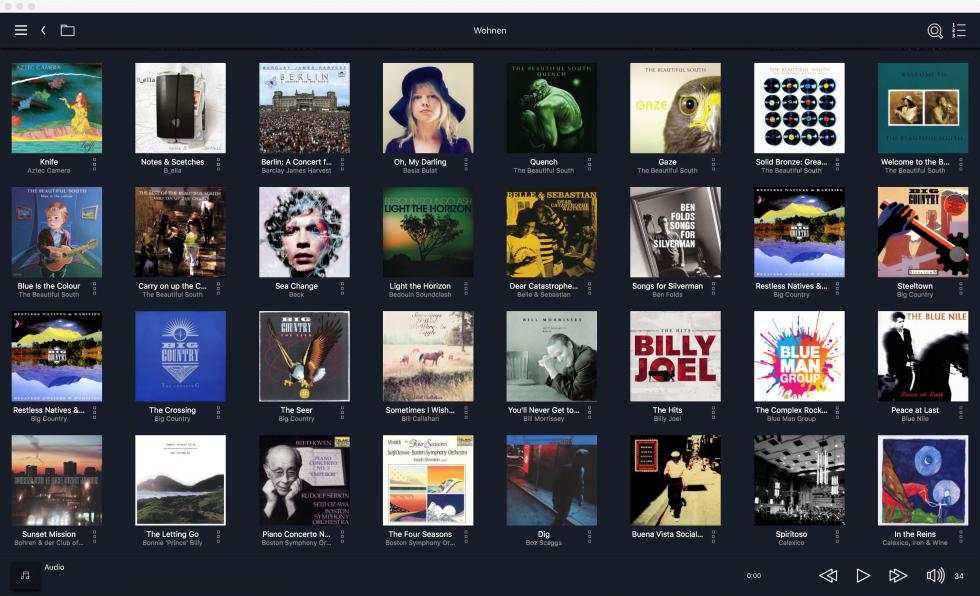Viewport: 980px width, 596px height.
Task: Open the Blue Man Group album cover
Action: click(799, 356)
